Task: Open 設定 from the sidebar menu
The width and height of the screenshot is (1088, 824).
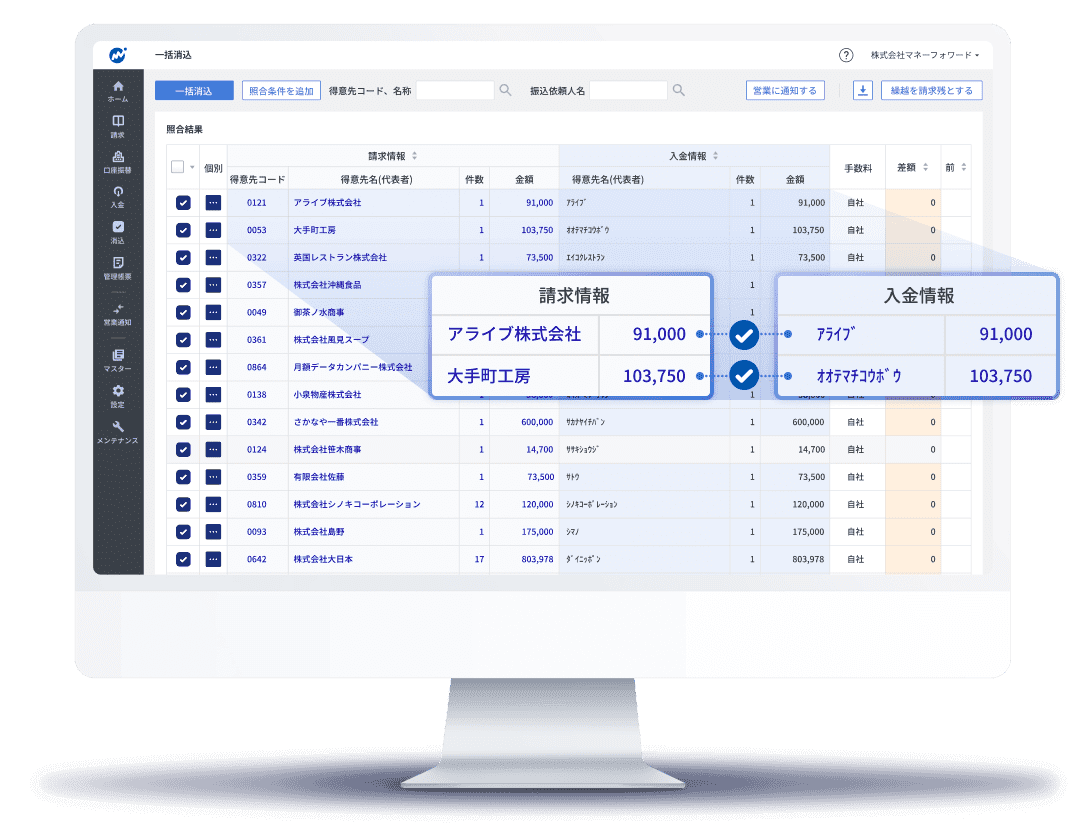Action: (118, 396)
